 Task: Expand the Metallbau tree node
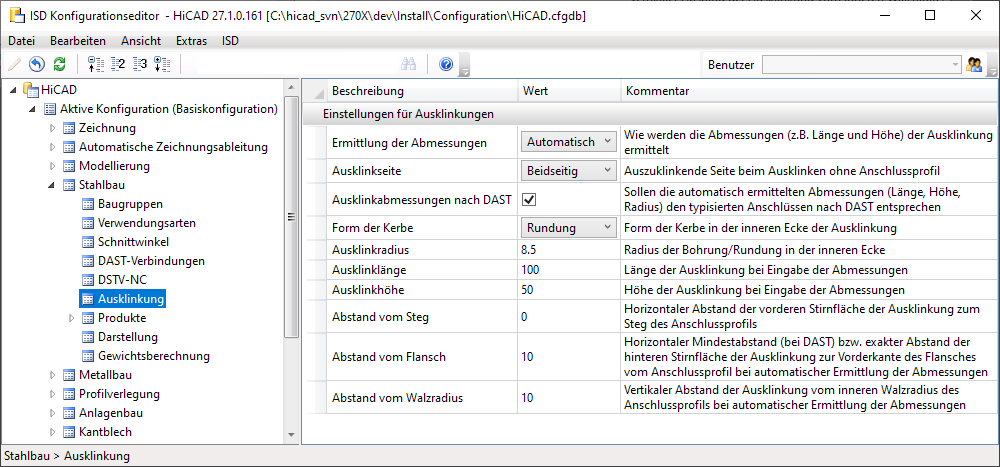[x=52, y=374]
